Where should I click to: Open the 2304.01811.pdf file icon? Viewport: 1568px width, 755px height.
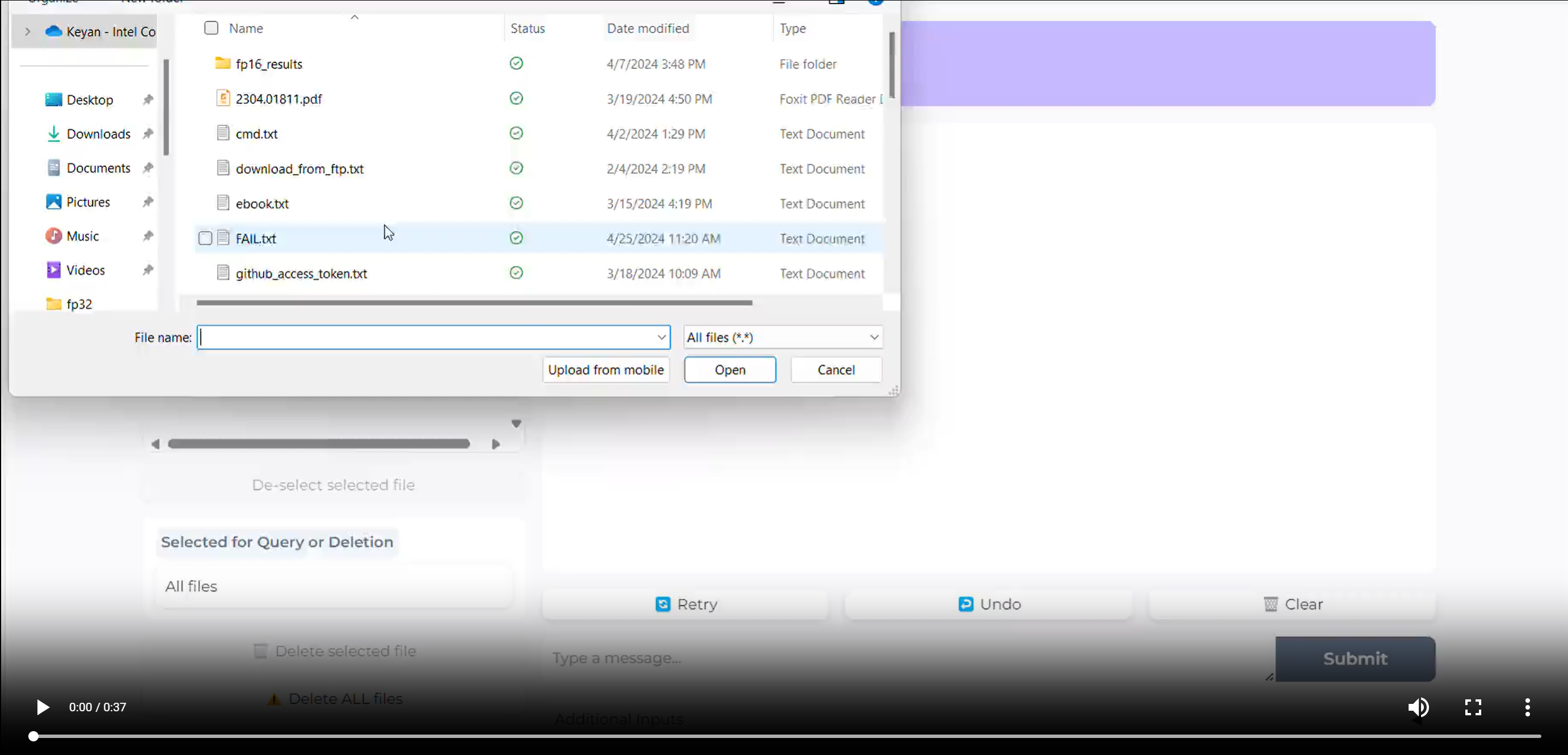224,98
